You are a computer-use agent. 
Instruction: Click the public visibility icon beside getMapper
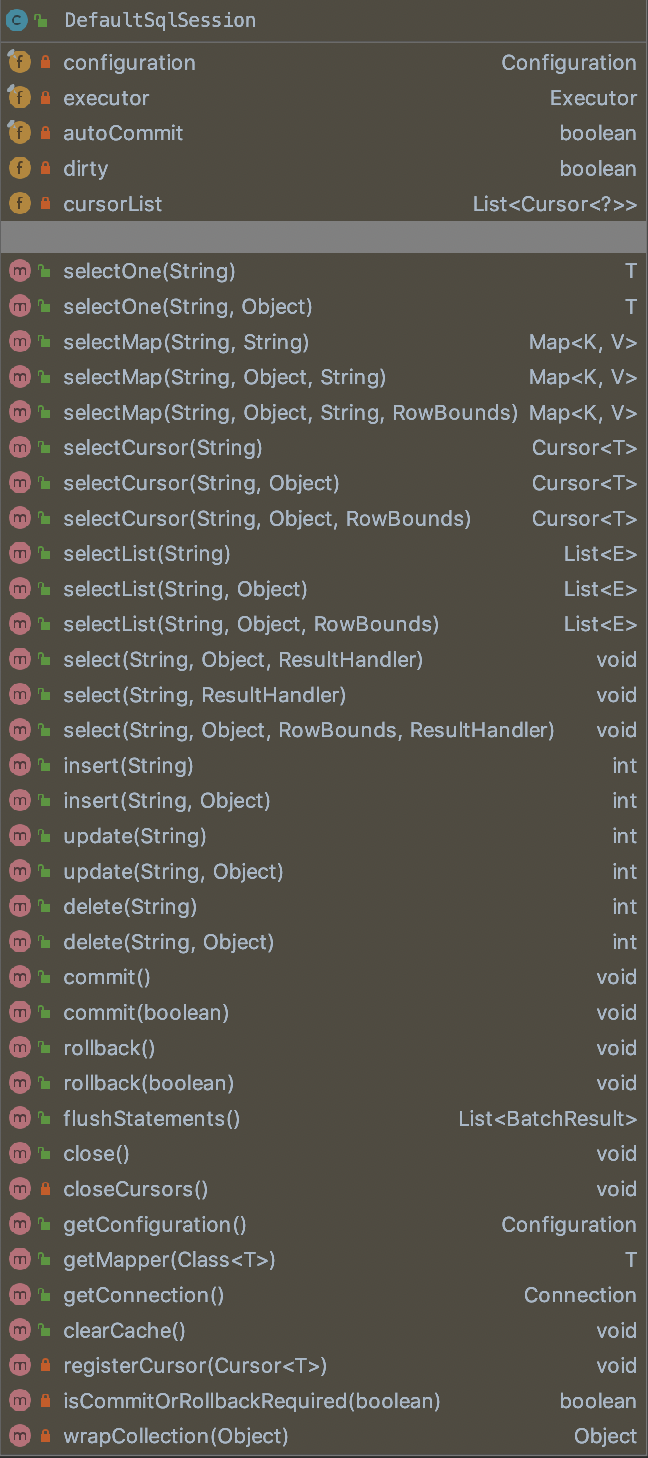pos(45,1260)
